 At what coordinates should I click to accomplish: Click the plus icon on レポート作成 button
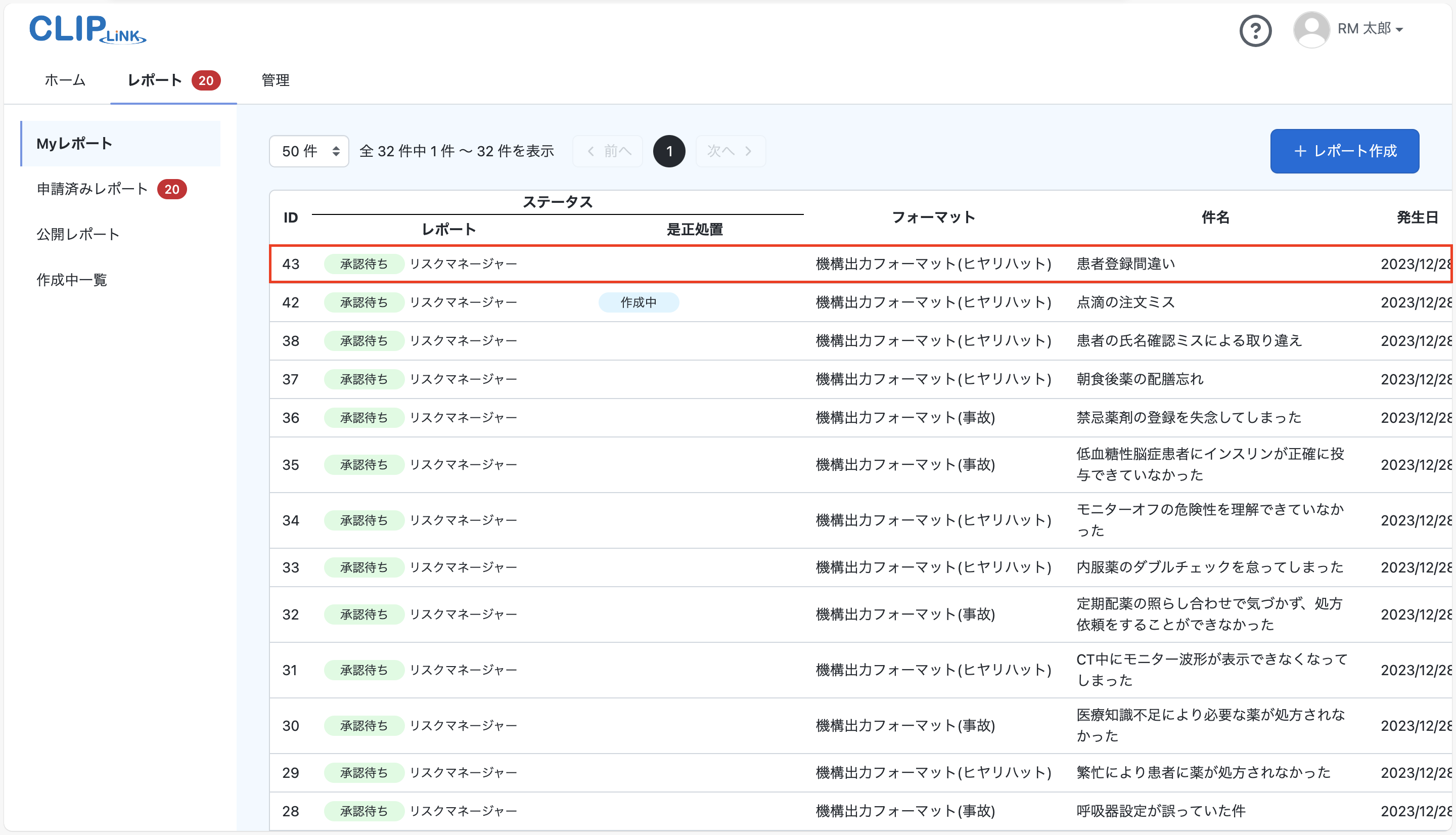[1300, 151]
